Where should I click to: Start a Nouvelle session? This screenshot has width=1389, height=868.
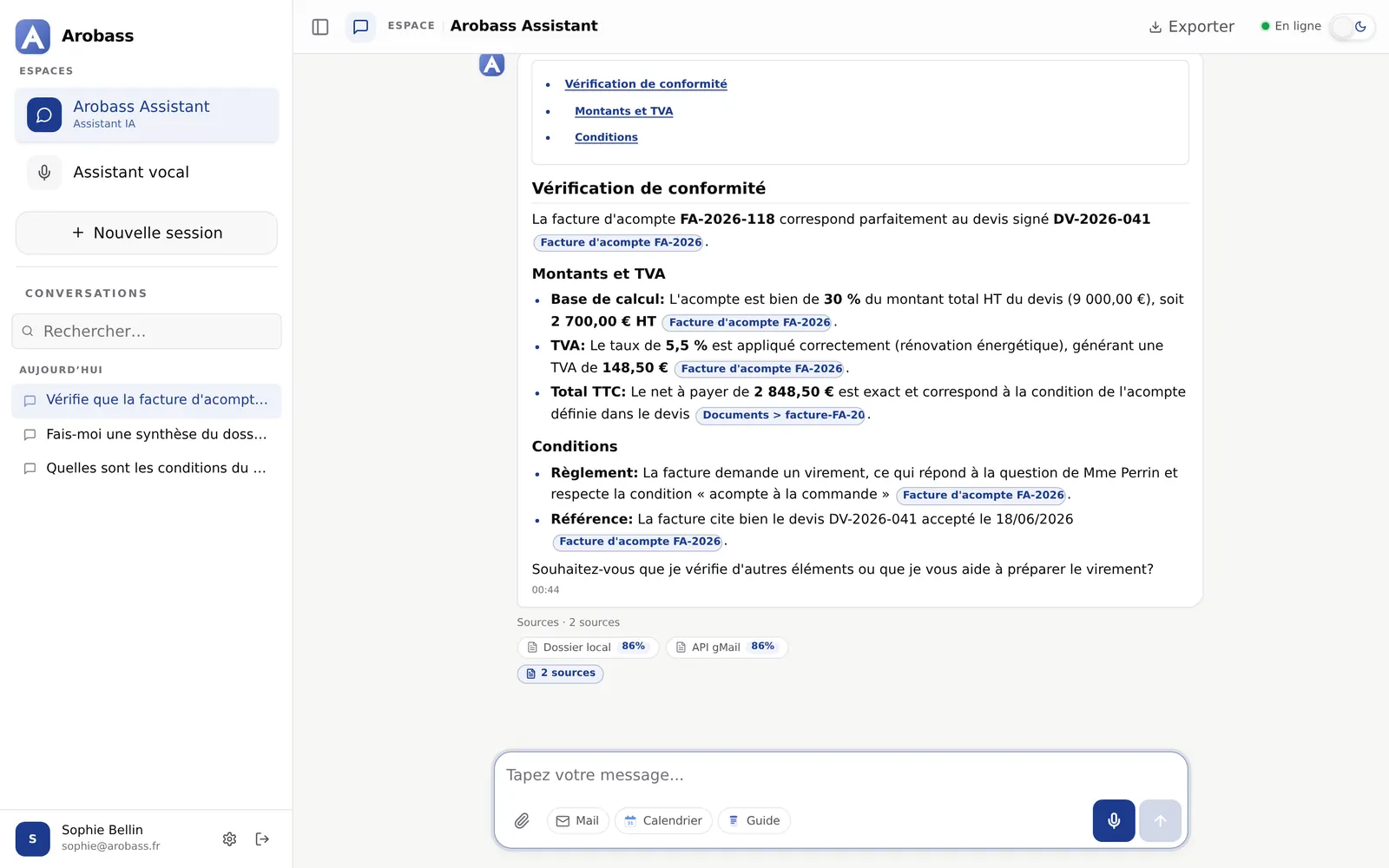147,233
